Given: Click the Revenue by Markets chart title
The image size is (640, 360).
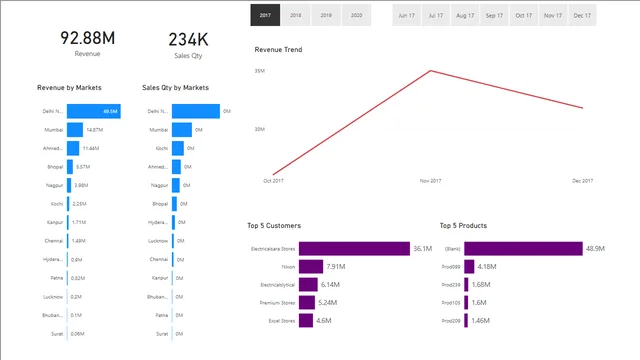Looking at the screenshot, I should pyautogui.click(x=69, y=87).
